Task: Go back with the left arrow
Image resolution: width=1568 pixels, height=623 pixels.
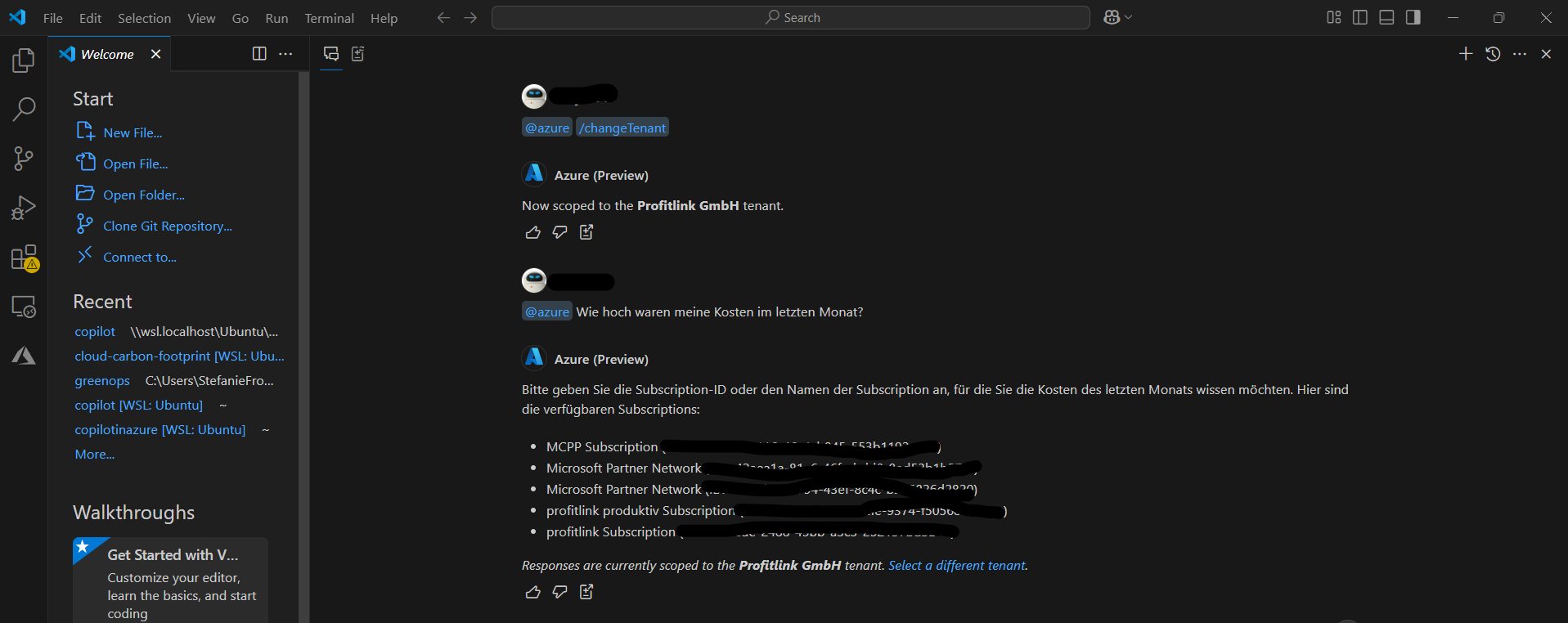Action: click(443, 17)
